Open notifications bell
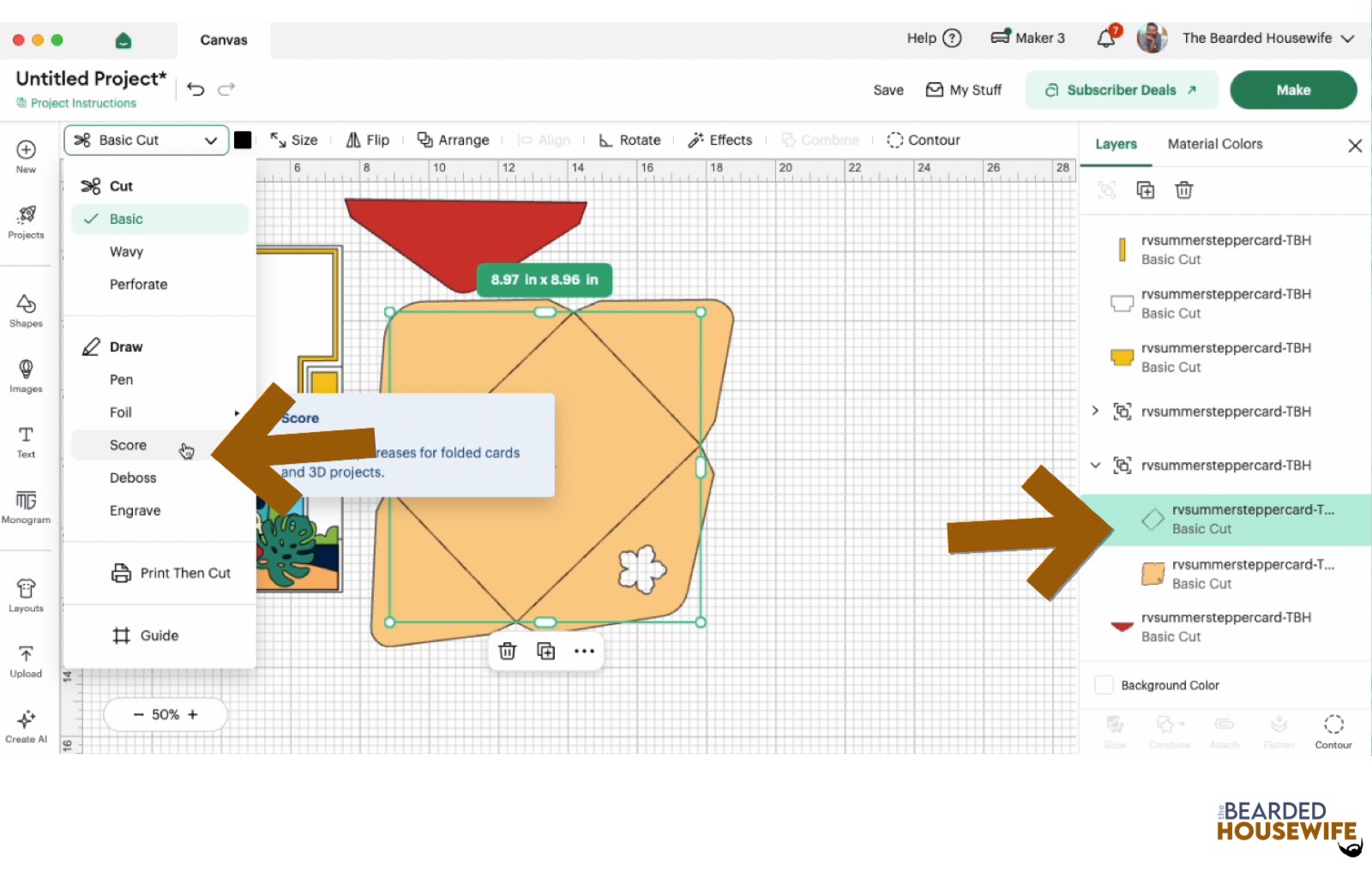This screenshot has height=872, width=1372. click(x=1107, y=38)
